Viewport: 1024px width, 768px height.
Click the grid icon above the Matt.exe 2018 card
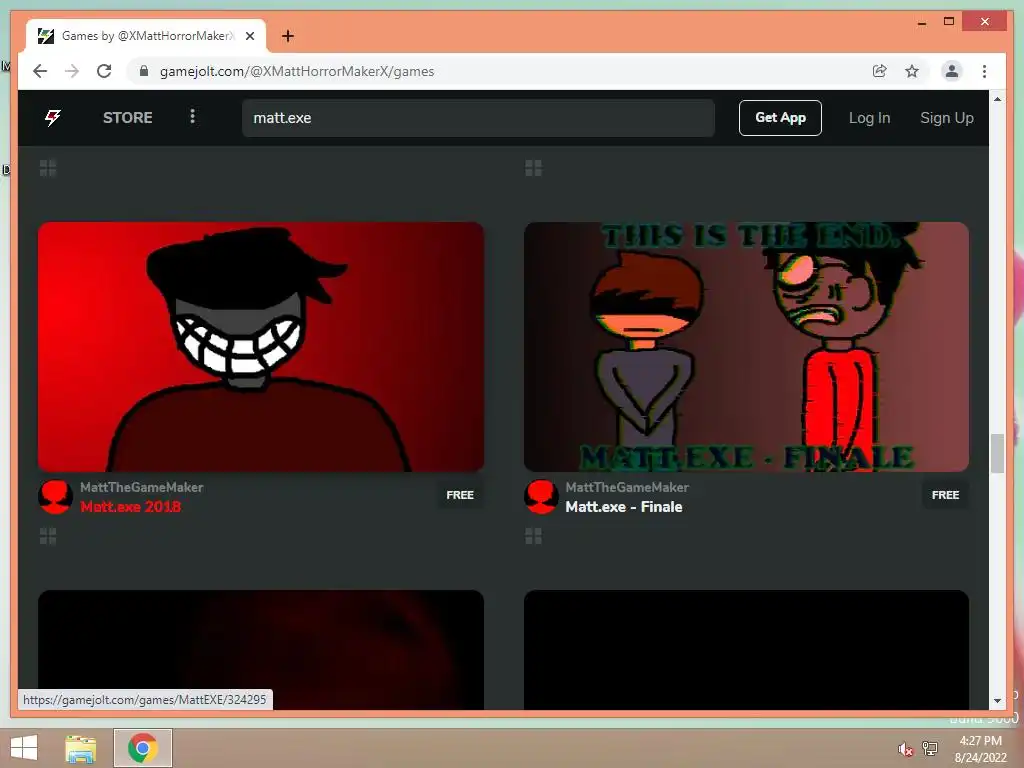(x=48, y=168)
